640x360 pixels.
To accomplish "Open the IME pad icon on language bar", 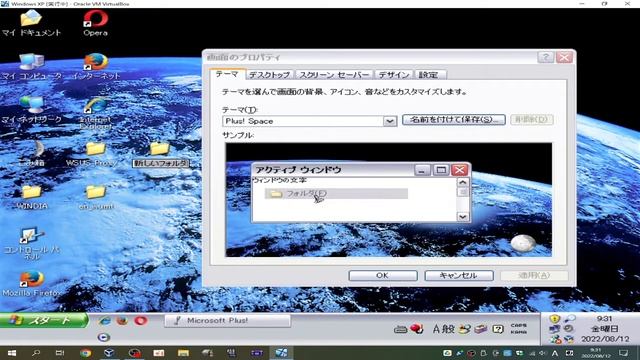I will [464, 329].
